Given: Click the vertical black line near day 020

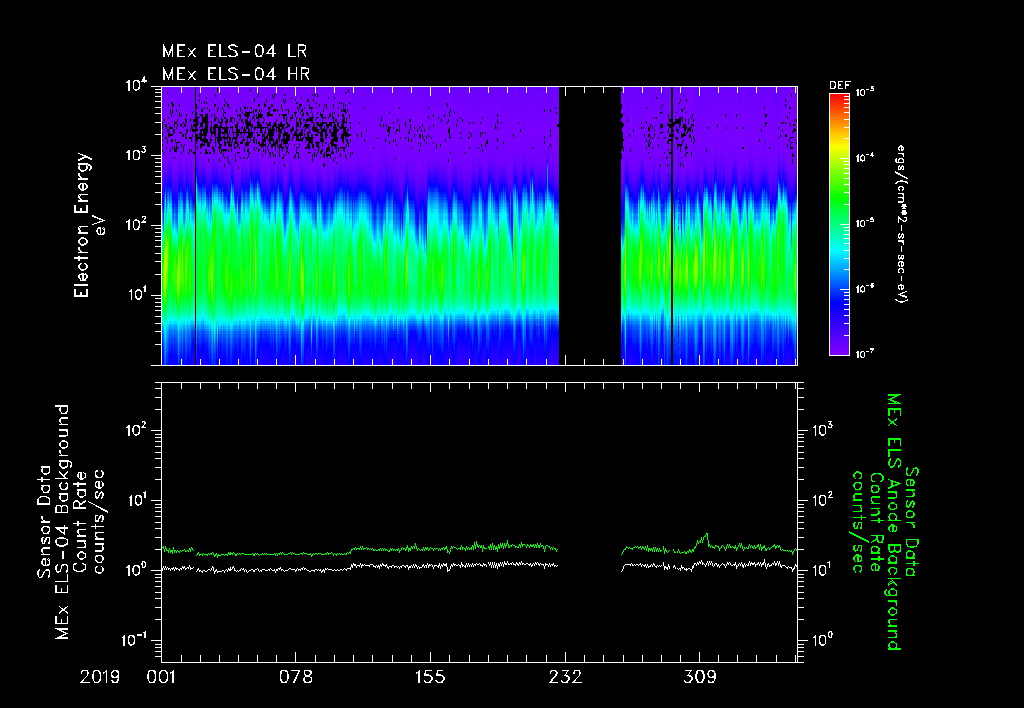Looking at the screenshot, I should [196, 225].
